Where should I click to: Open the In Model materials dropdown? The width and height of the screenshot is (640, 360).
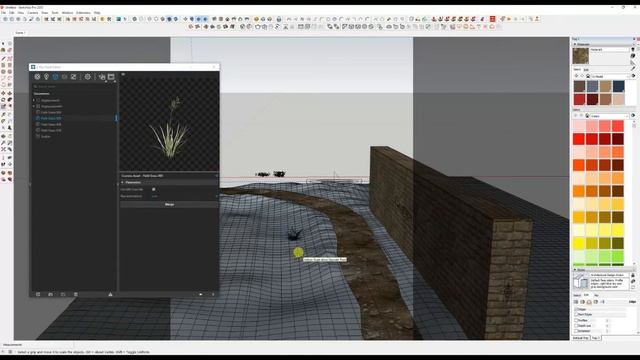(x=610, y=76)
